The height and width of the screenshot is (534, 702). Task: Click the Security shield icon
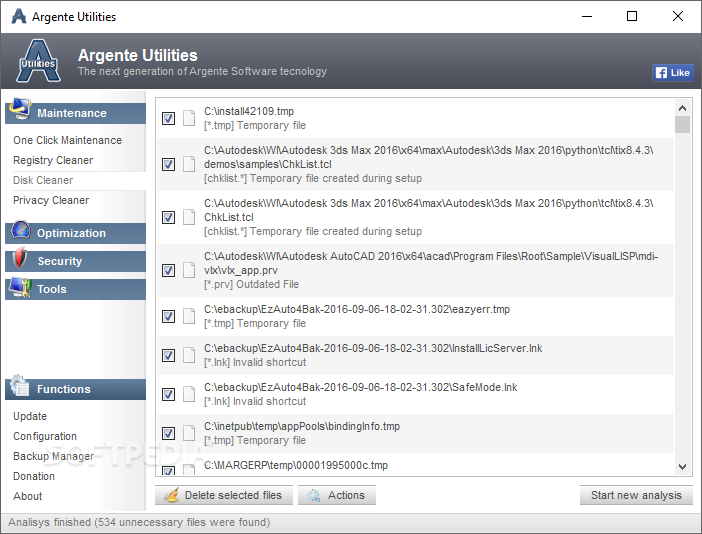[x=20, y=258]
